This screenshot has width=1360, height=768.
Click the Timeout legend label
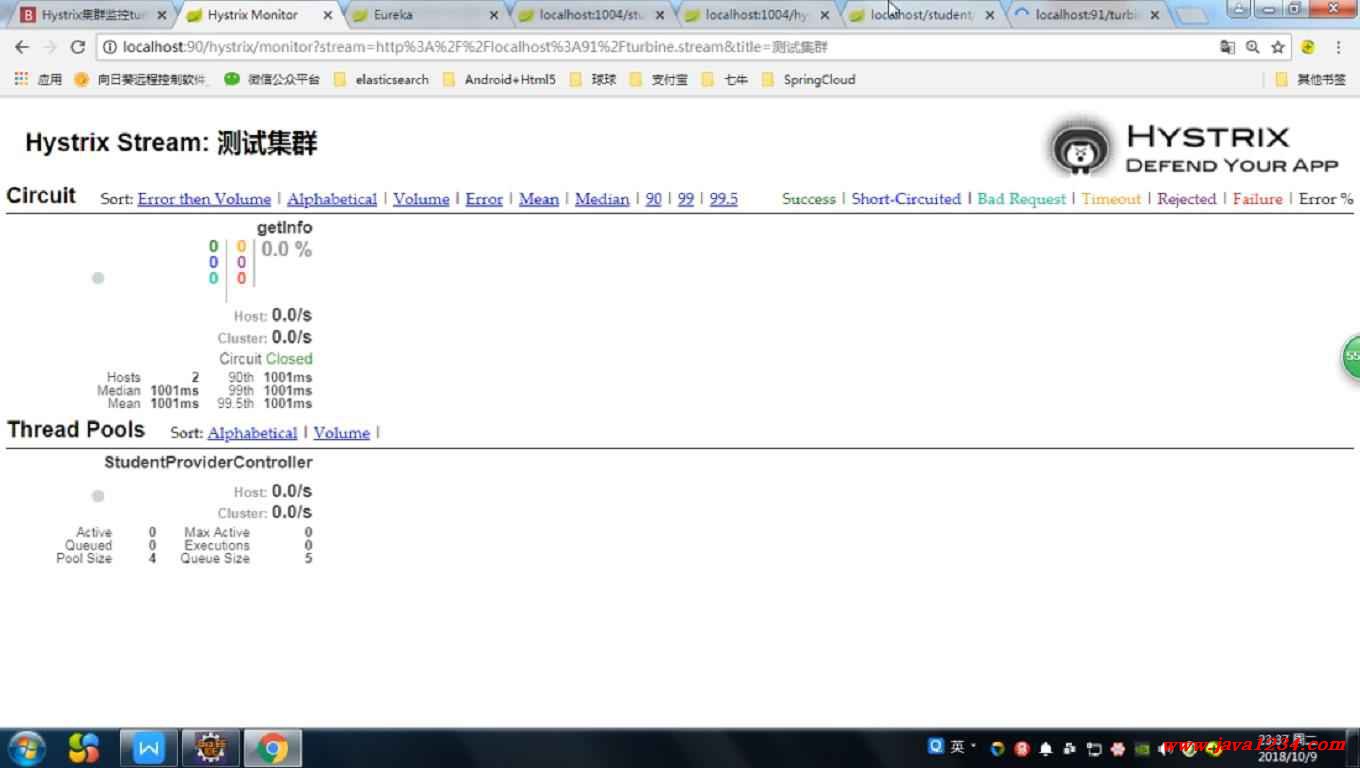click(x=1111, y=199)
